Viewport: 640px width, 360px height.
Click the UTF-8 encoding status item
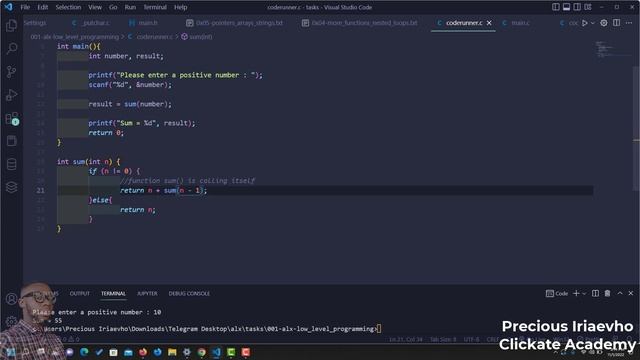coord(471,339)
